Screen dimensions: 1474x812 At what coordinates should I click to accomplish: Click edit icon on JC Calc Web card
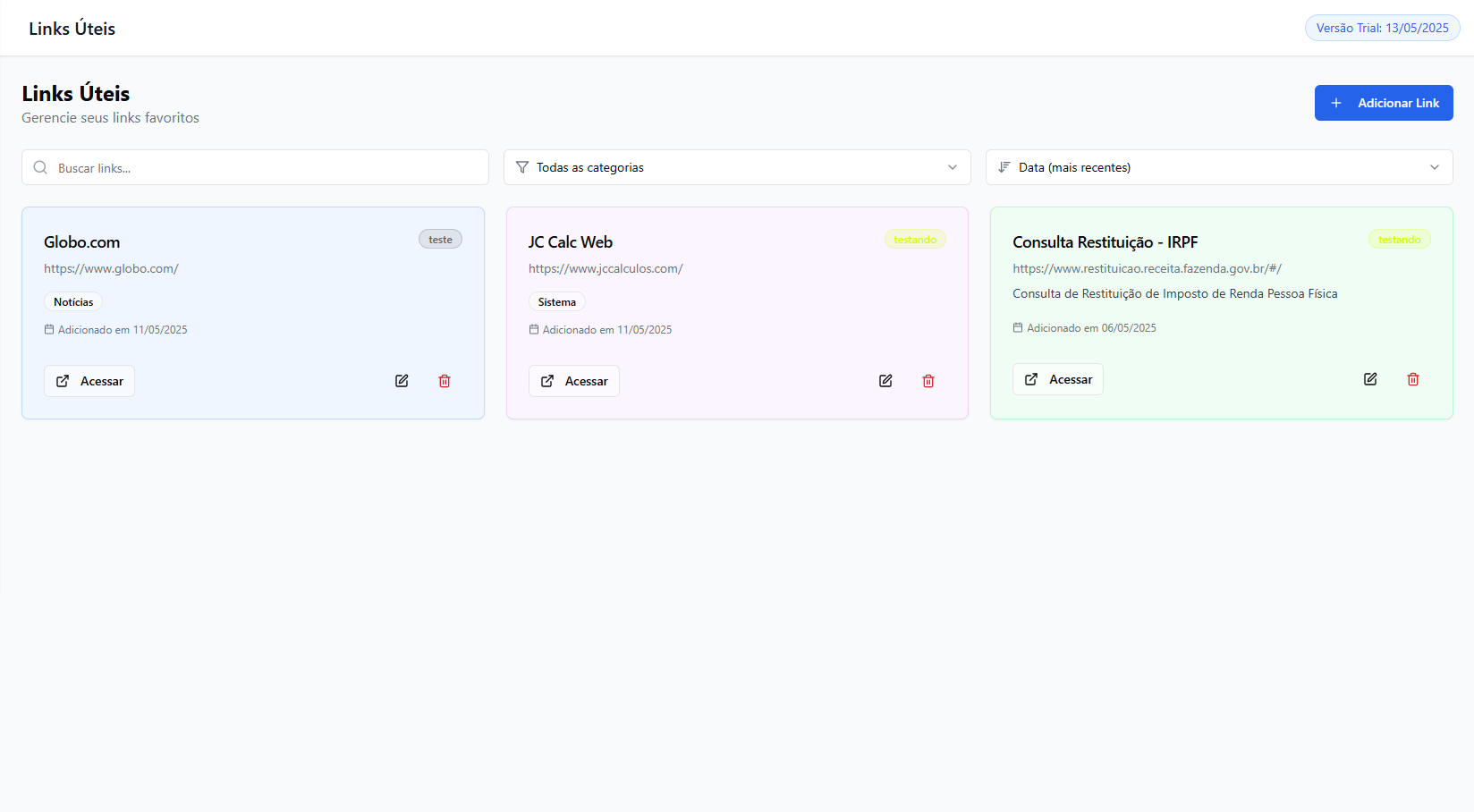tap(885, 381)
